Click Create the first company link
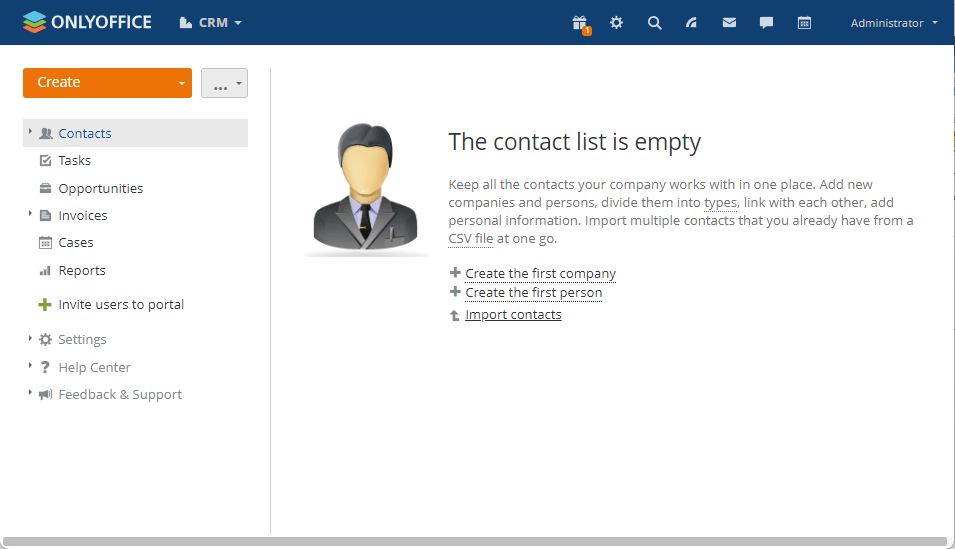955x549 pixels. [x=540, y=274]
